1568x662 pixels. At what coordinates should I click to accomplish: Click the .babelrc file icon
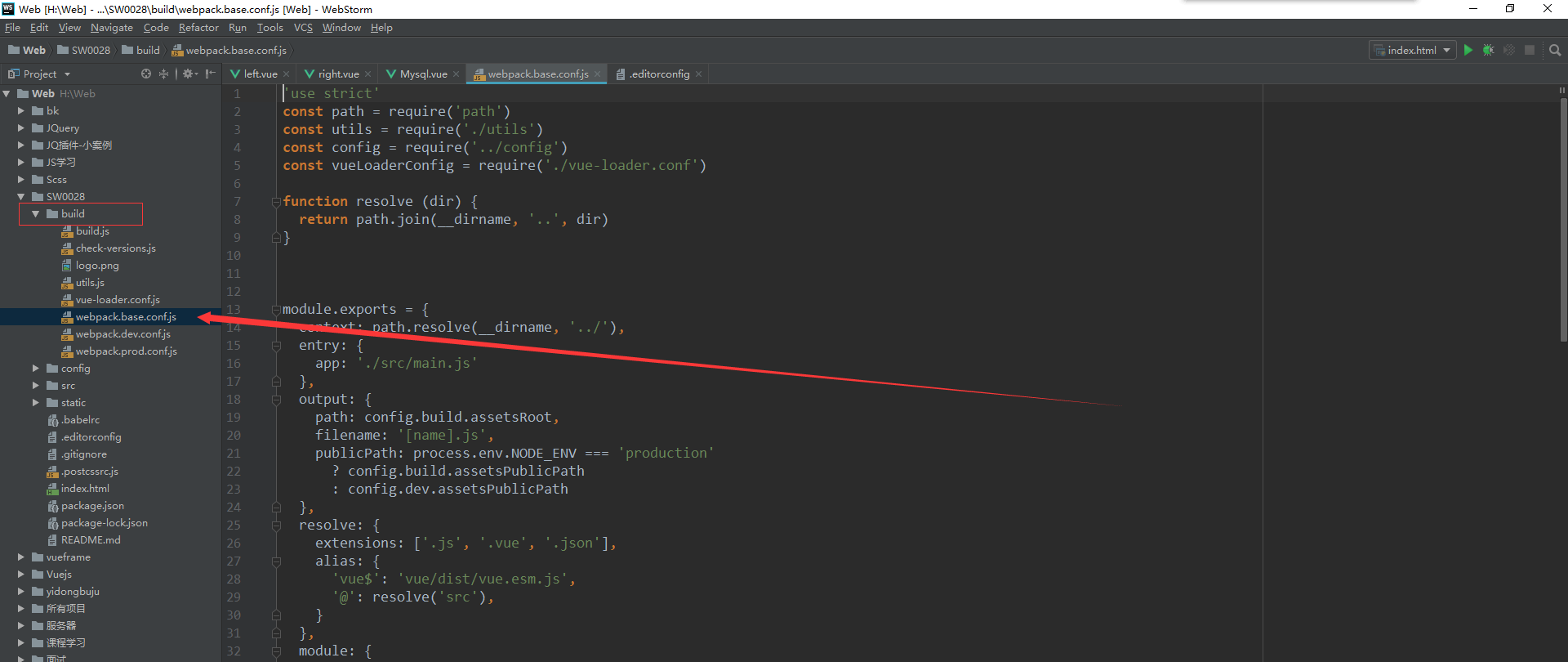pos(53,420)
